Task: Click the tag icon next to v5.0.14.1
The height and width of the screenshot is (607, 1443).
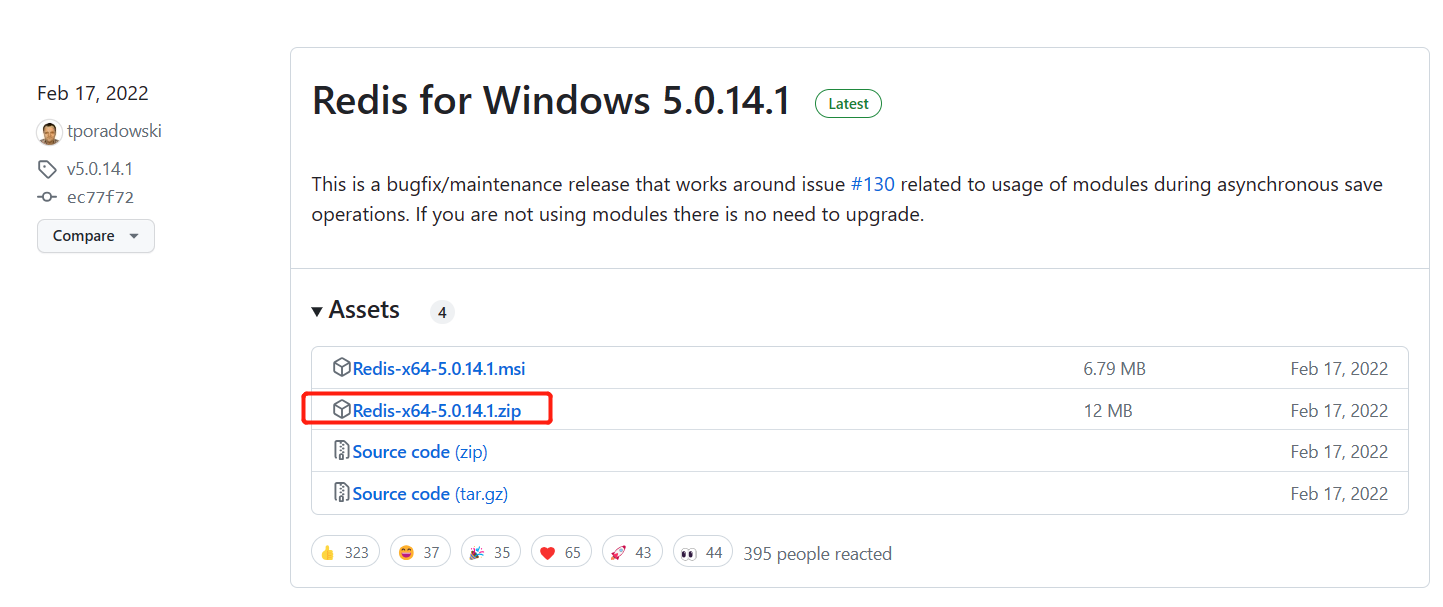Action: click(47, 168)
